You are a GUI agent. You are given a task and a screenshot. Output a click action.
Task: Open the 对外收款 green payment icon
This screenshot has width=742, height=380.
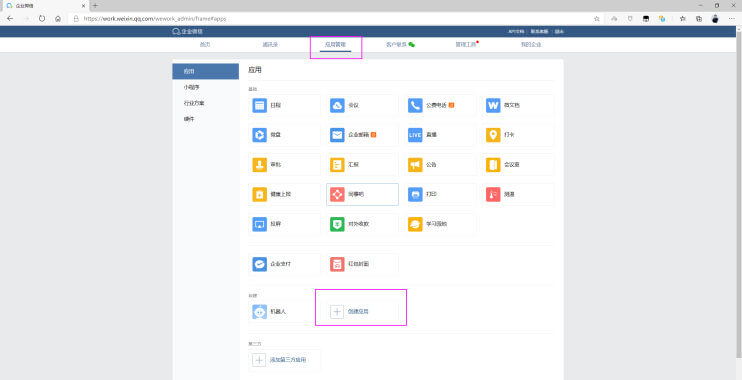(x=337, y=224)
